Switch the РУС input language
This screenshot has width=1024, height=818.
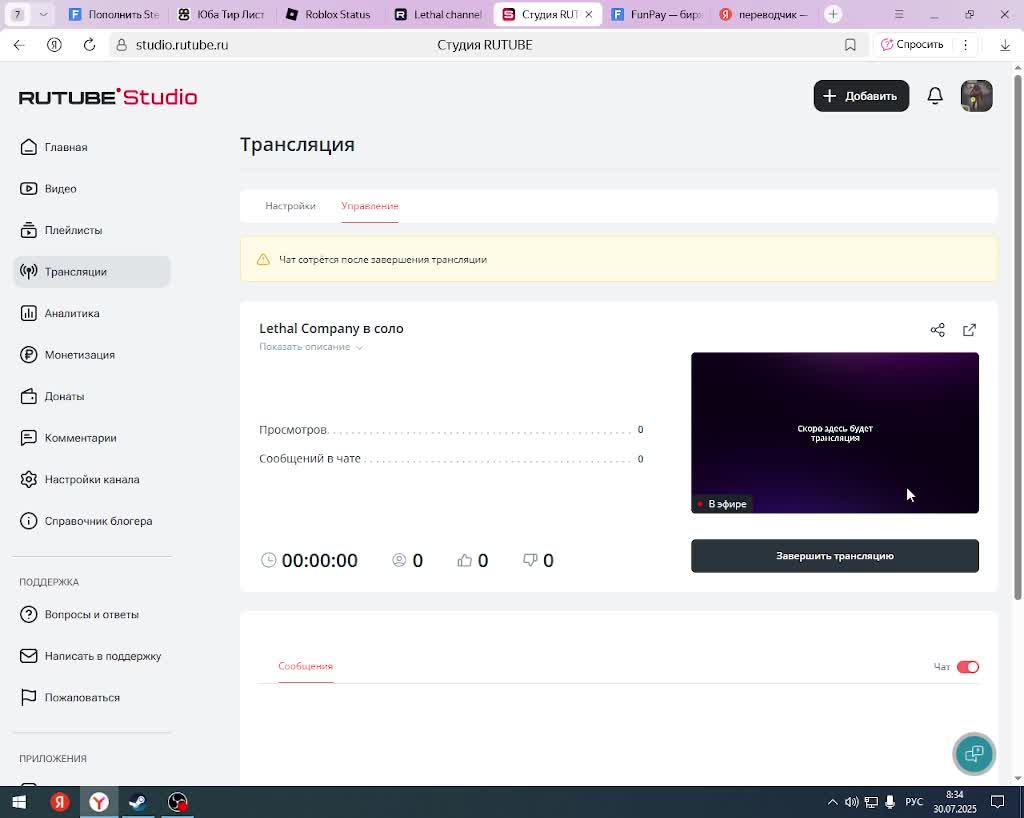[x=914, y=802]
